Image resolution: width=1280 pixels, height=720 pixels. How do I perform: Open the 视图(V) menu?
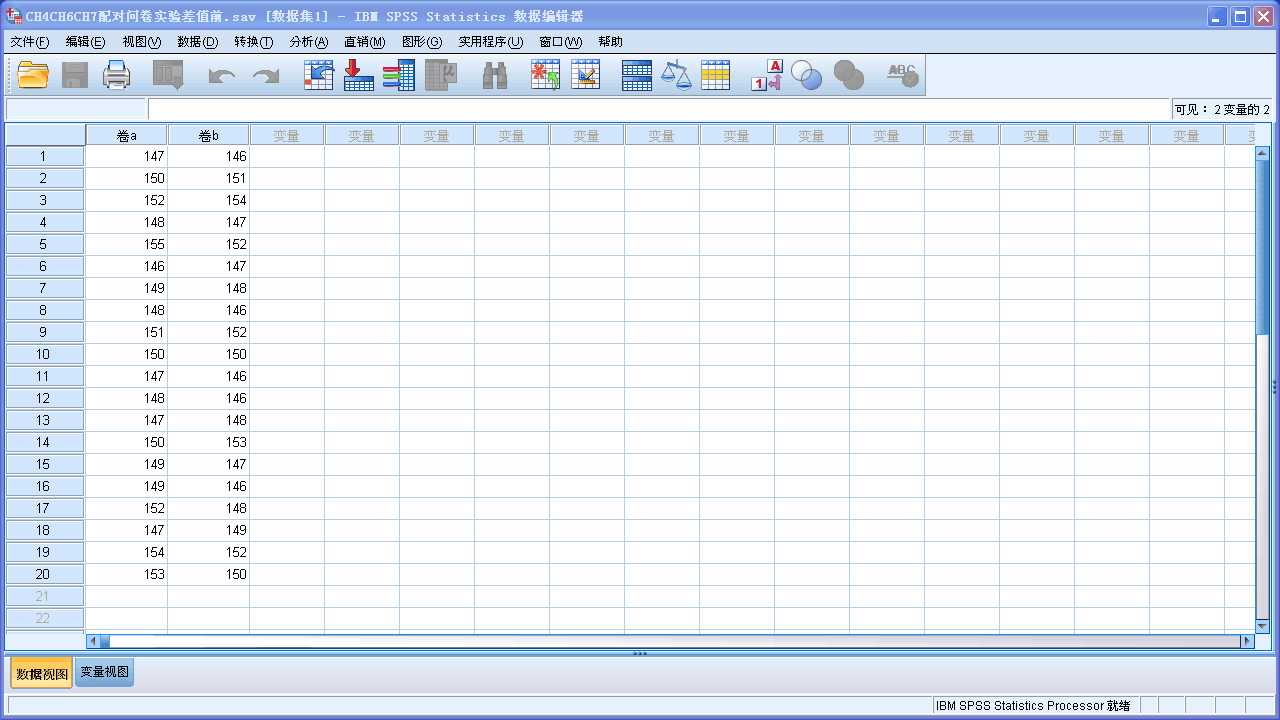(141, 42)
